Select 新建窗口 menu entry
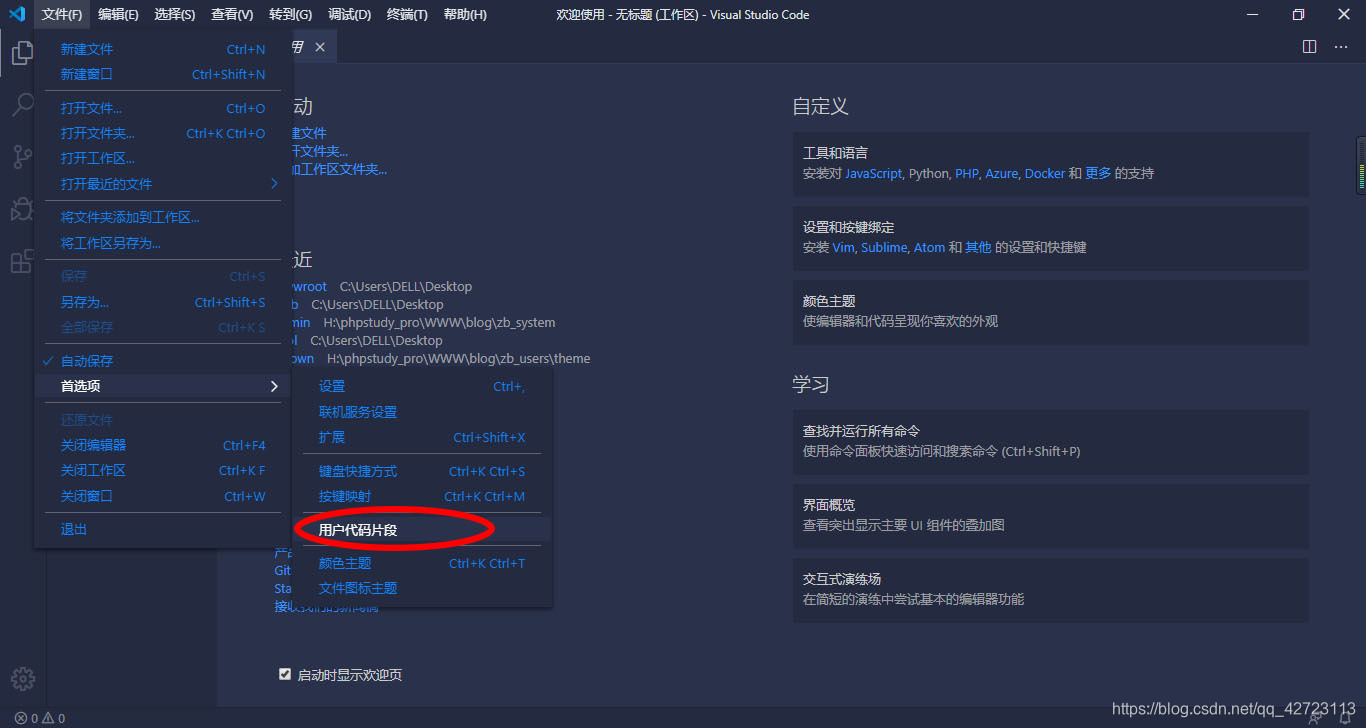 (164, 74)
